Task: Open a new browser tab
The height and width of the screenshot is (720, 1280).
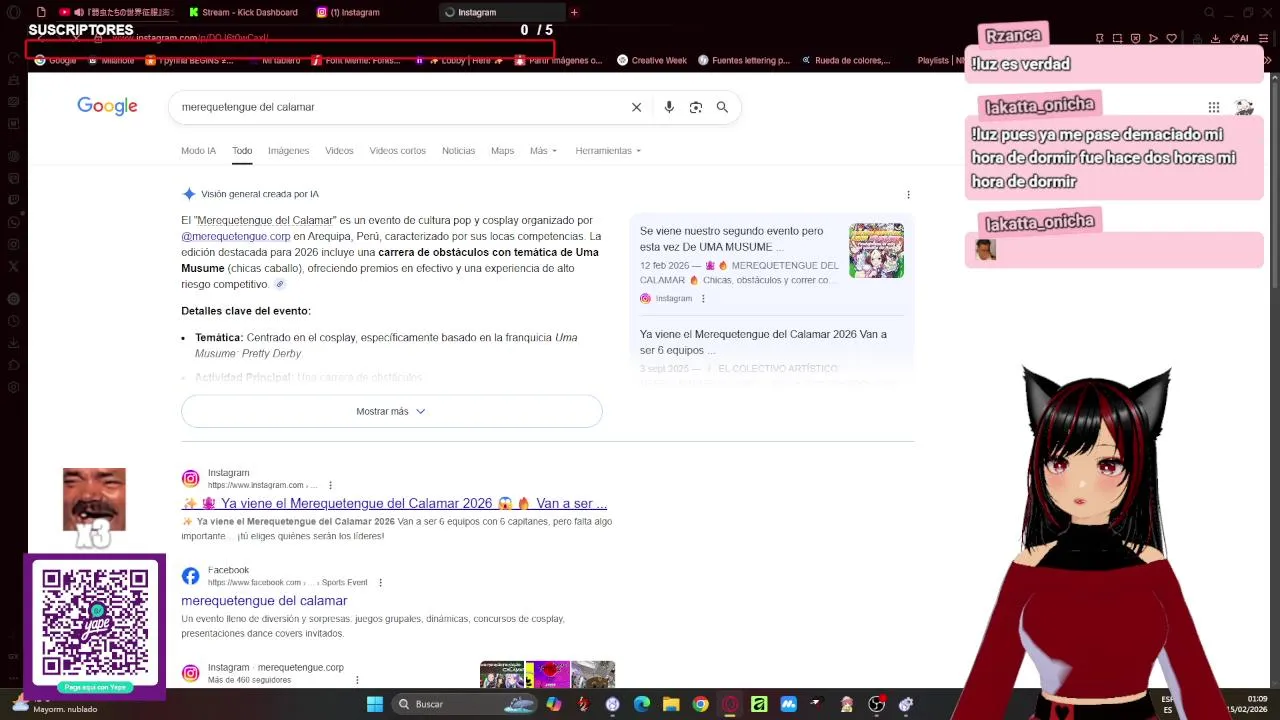Action: pyautogui.click(x=574, y=12)
